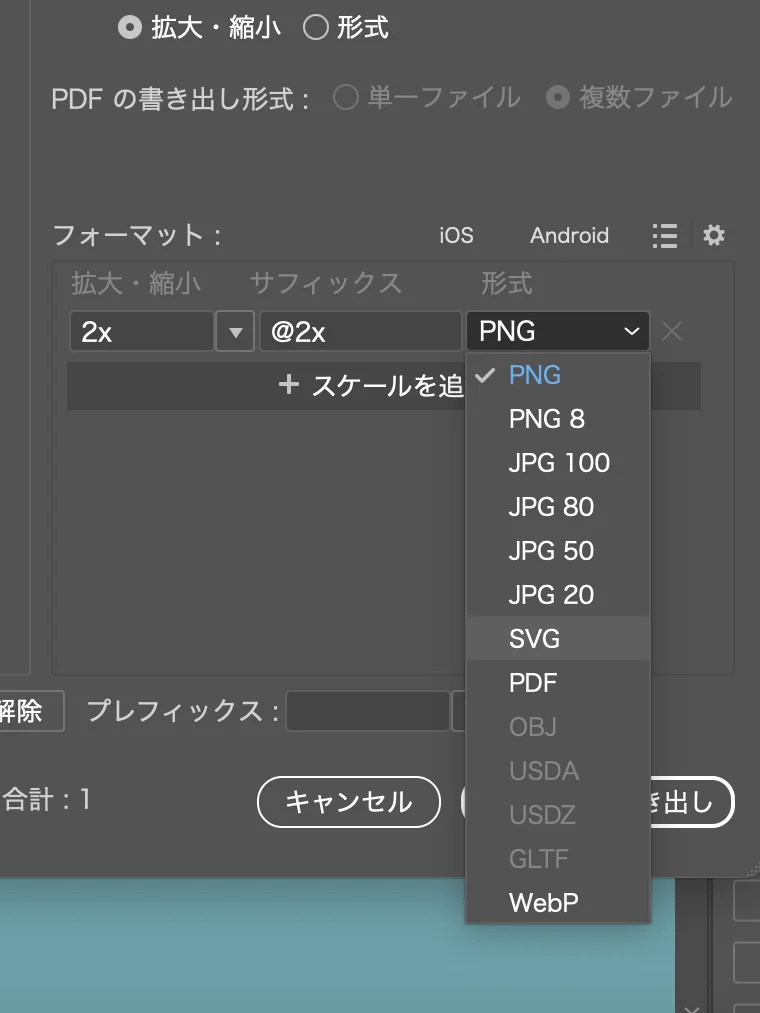
Task: Click the Android preset button
Action: [x=569, y=236]
